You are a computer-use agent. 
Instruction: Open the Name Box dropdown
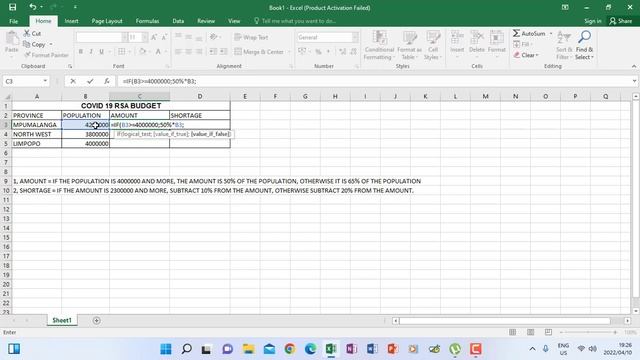(45, 81)
